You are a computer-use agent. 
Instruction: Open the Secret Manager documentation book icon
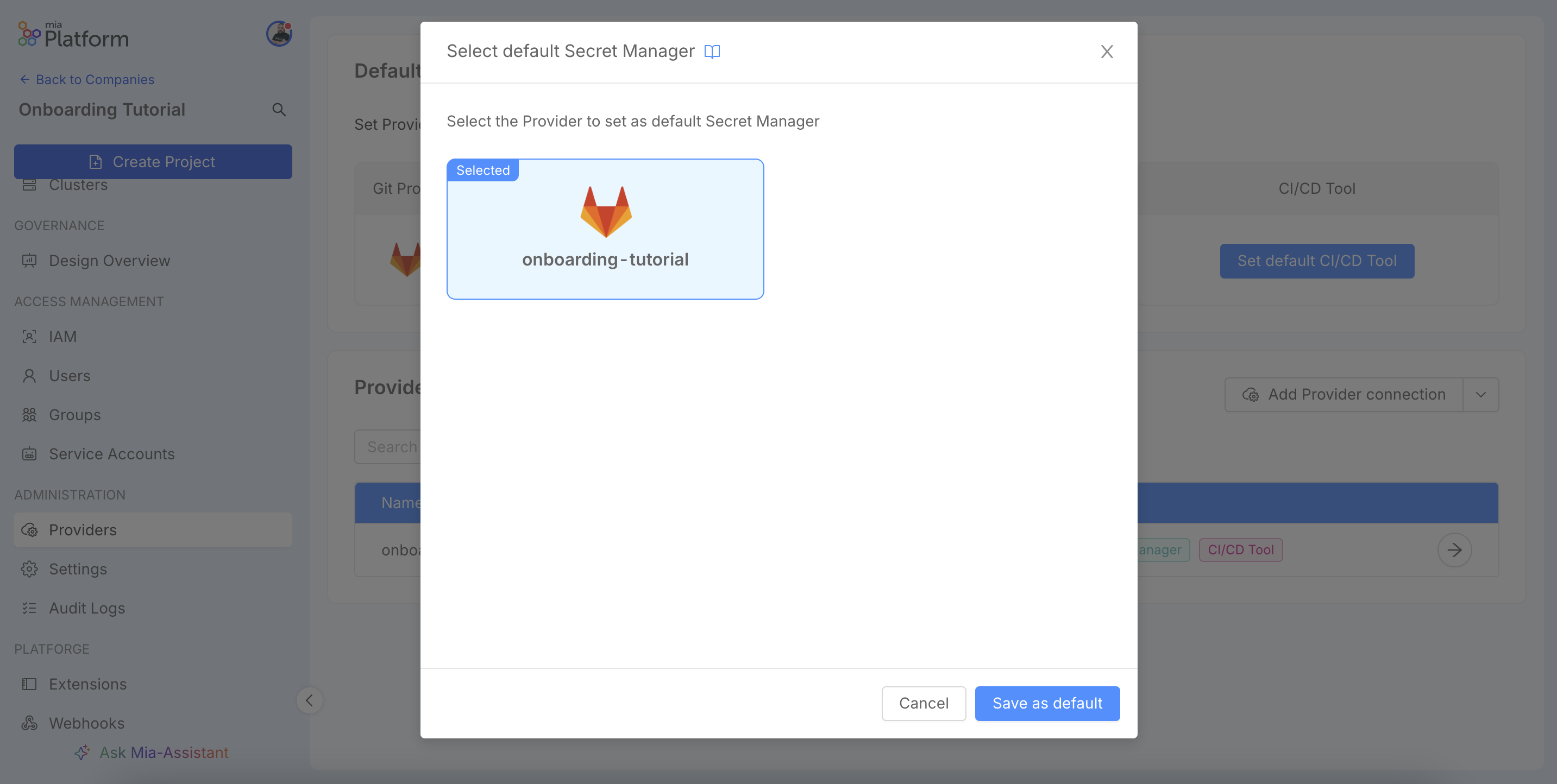click(x=712, y=52)
